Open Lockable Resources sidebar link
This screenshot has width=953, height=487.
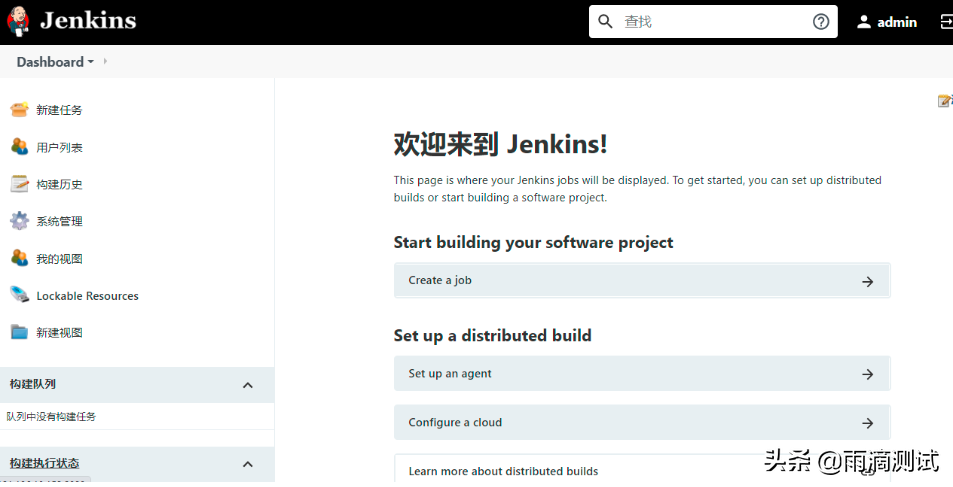click(x=88, y=296)
